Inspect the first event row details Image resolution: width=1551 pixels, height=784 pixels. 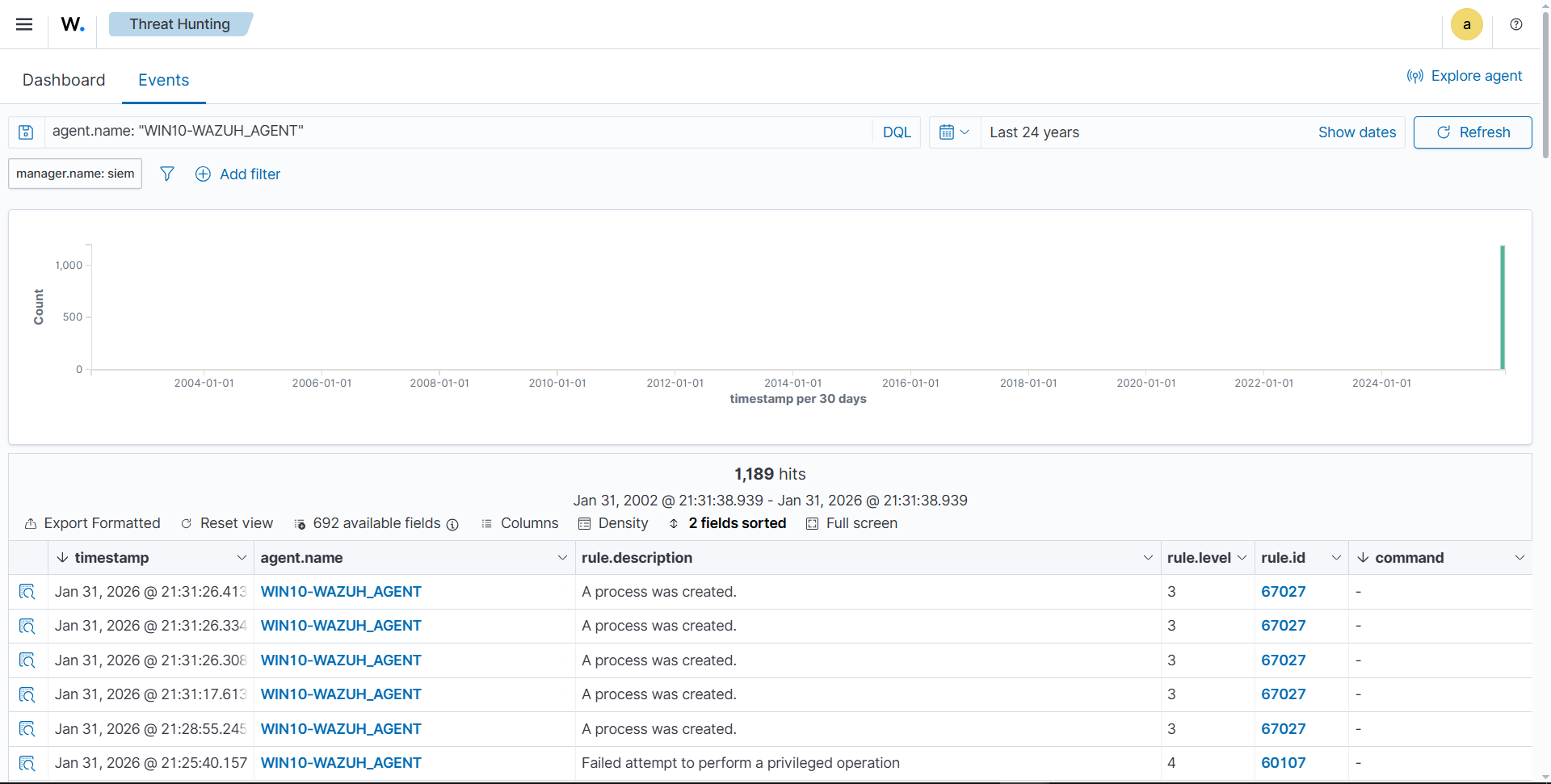point(27,592)
